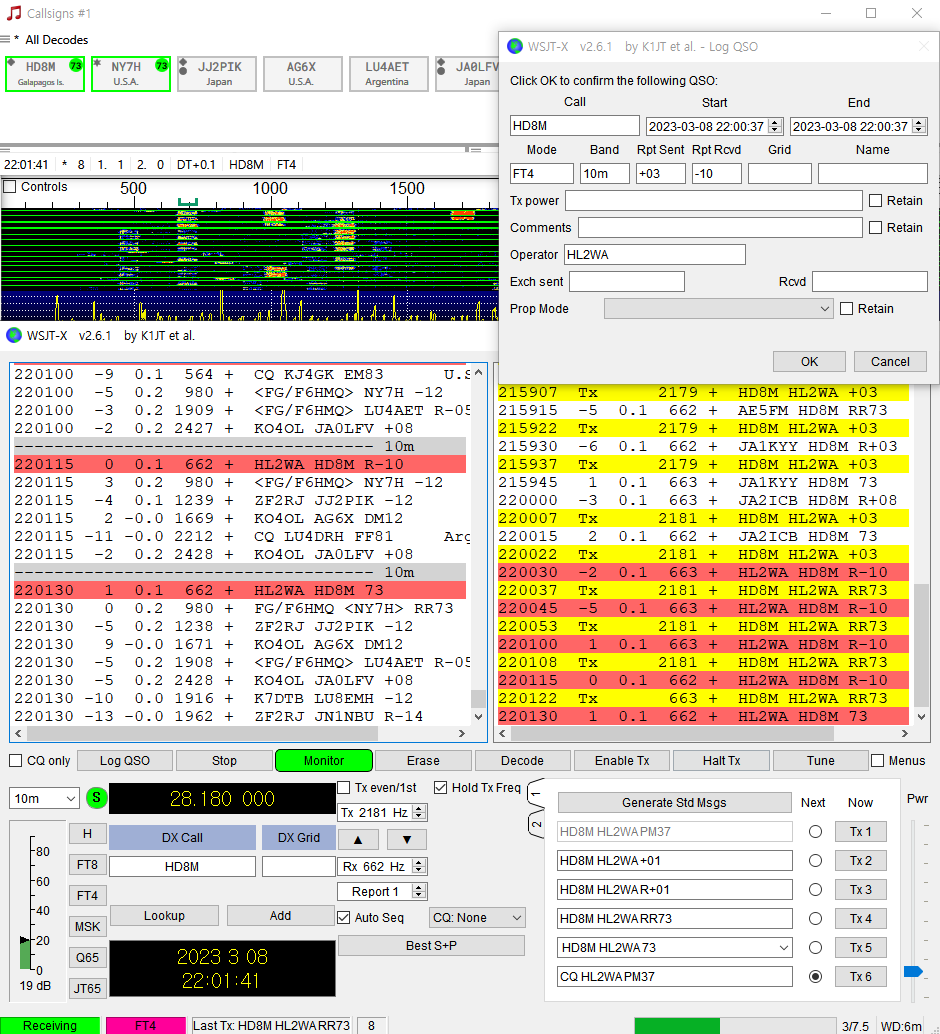Enable the CQ only checkbox

[16, 761]
